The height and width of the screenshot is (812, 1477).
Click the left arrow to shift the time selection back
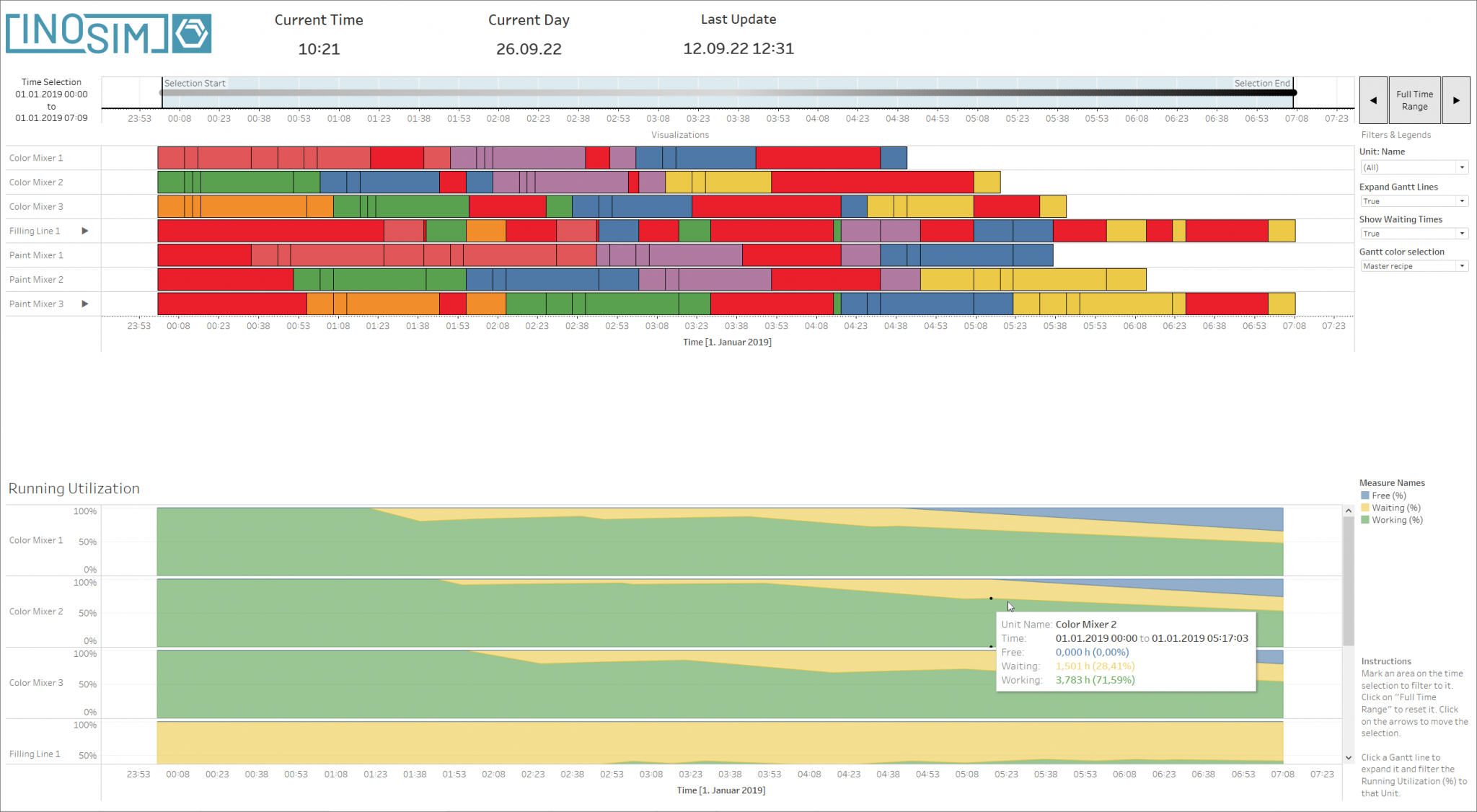pos(1373,100)
